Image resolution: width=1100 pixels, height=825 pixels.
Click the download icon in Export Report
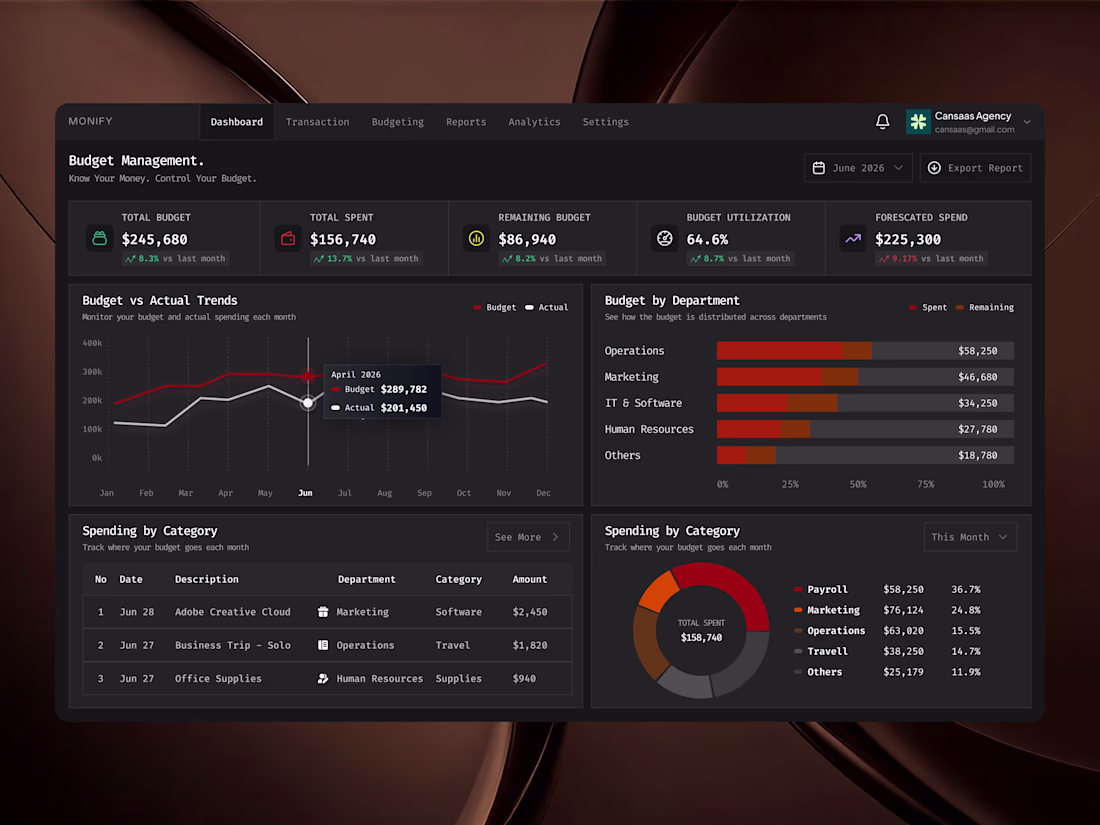(934, 168)
